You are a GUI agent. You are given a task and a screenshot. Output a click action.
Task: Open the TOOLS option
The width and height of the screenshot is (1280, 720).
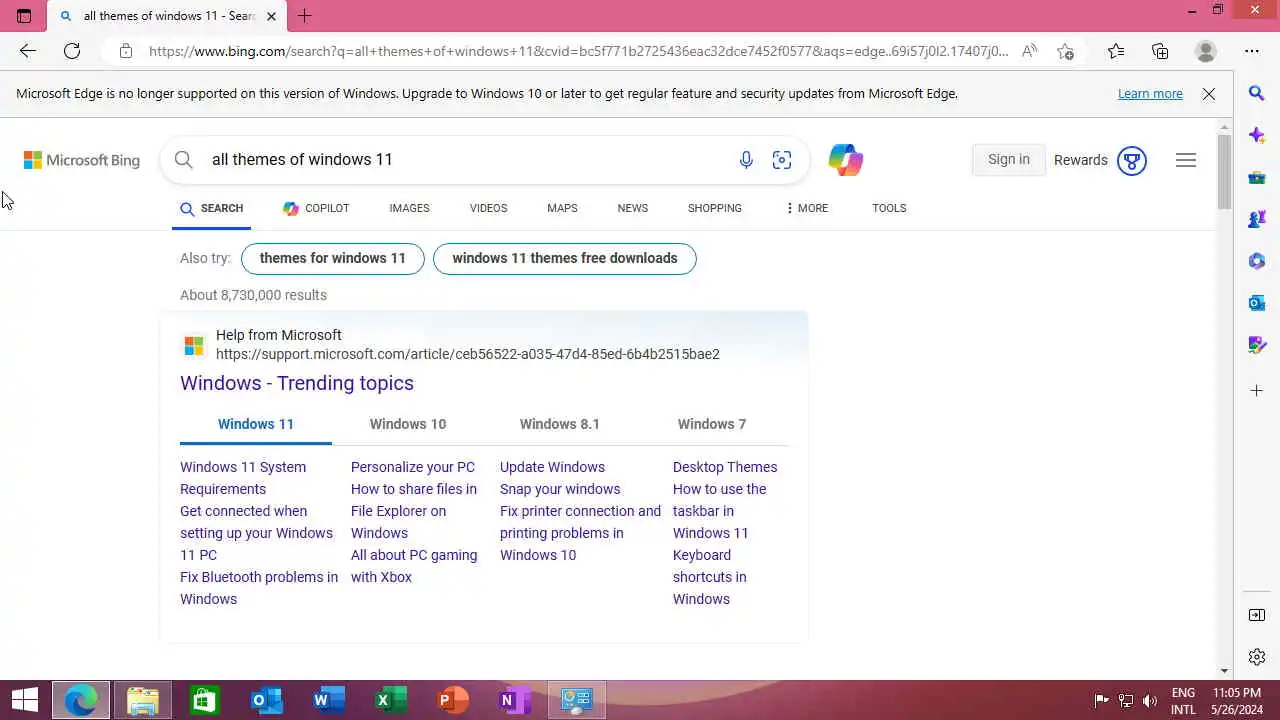tap(889, 208)
